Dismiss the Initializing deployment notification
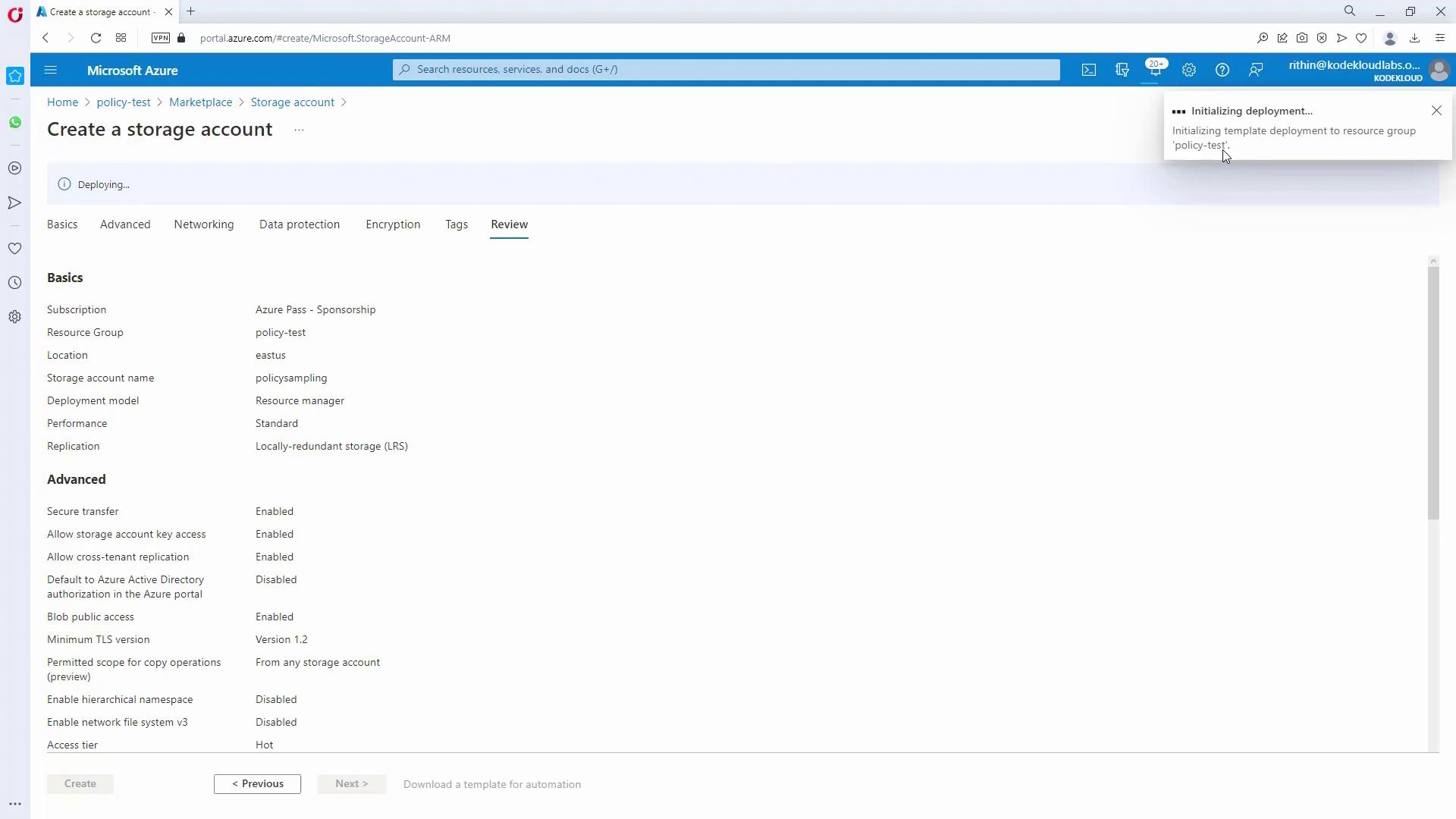 1436,111
